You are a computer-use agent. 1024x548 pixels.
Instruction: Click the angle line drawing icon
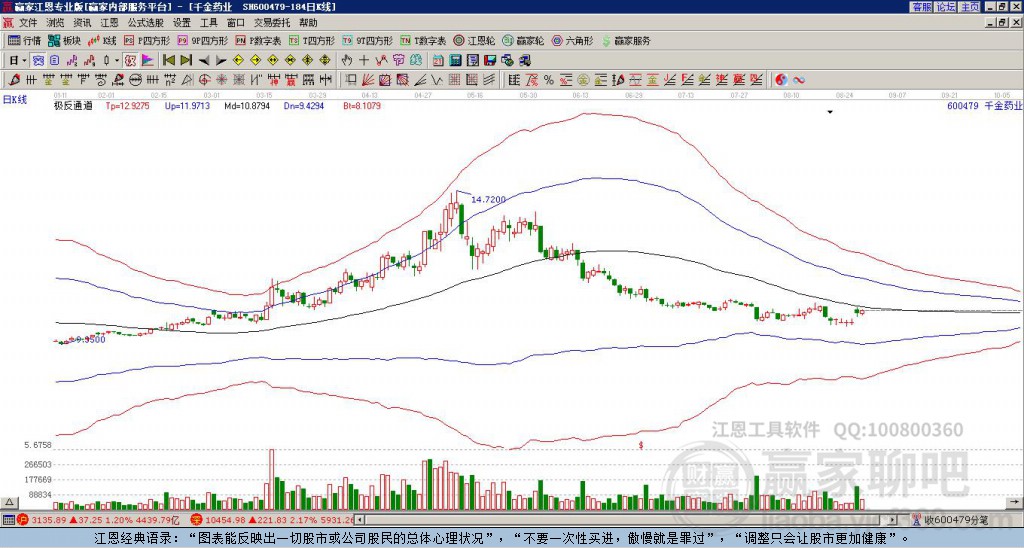[x=420, y=80]
